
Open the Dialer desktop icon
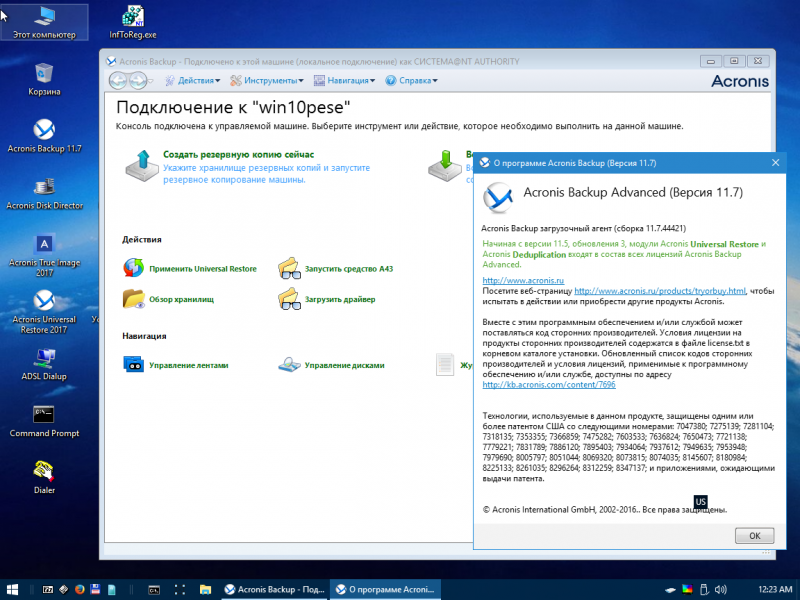click(x=44, y=478)
